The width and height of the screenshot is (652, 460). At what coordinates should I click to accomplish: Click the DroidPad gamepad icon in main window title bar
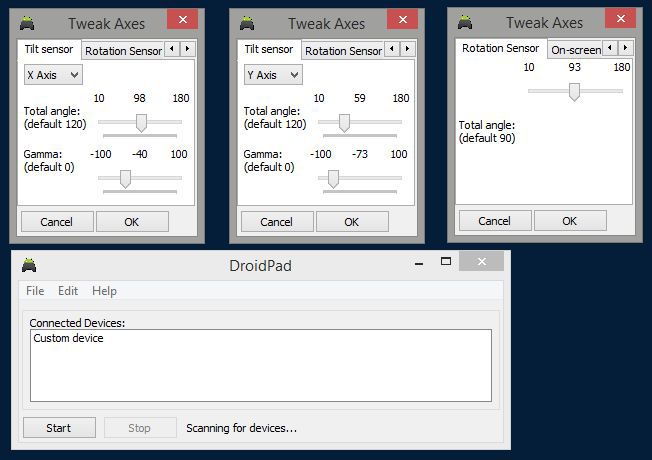(29, 265)
